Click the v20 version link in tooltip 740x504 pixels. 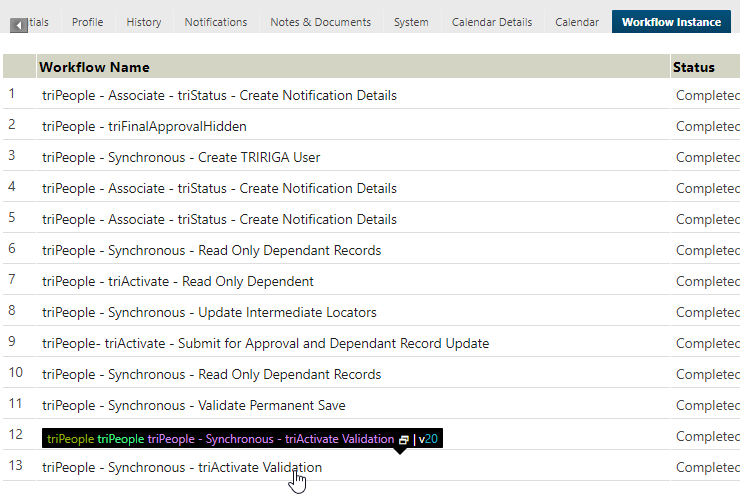pos(429,439)
